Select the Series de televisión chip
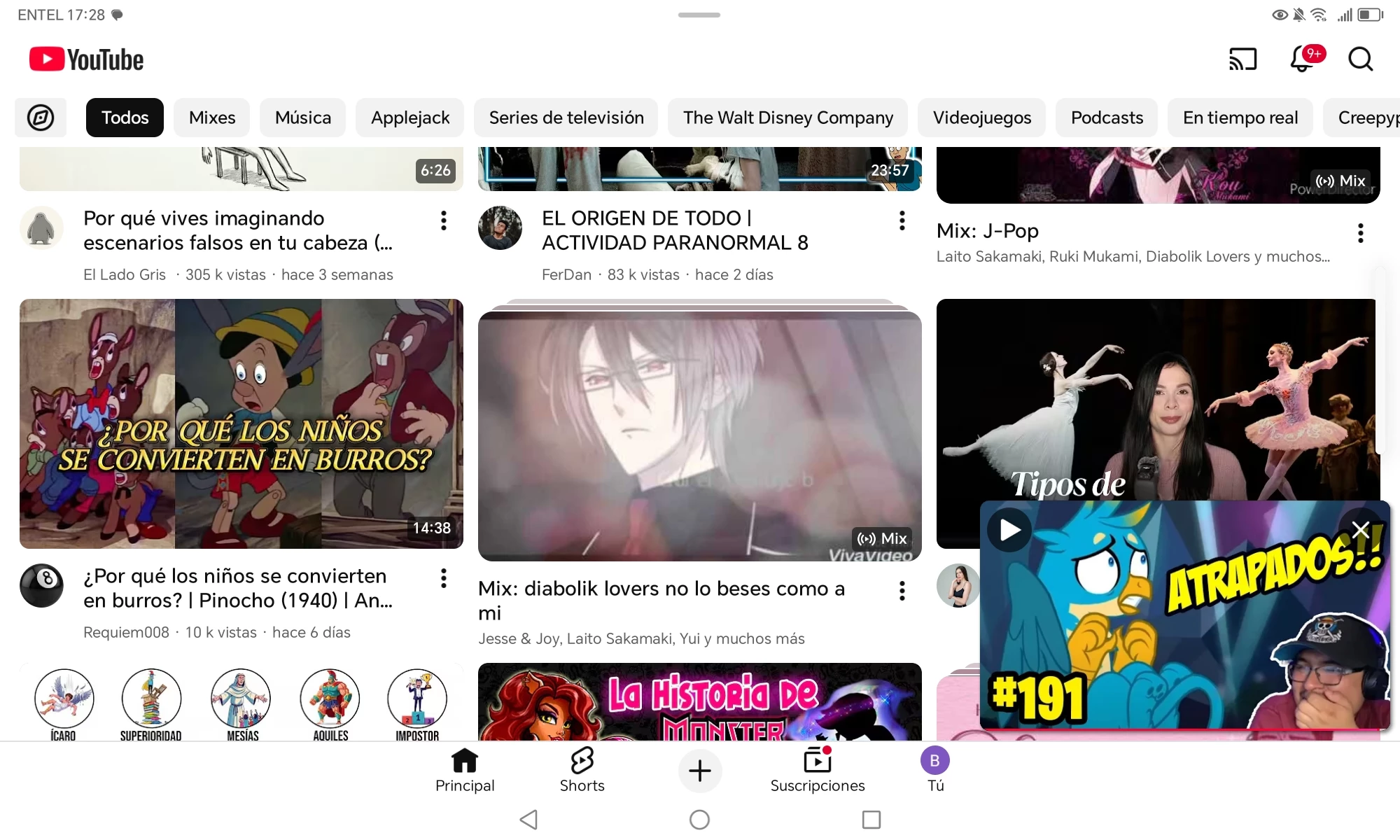This screenshot has height=840, width=1400. click(x=566, y=118)
